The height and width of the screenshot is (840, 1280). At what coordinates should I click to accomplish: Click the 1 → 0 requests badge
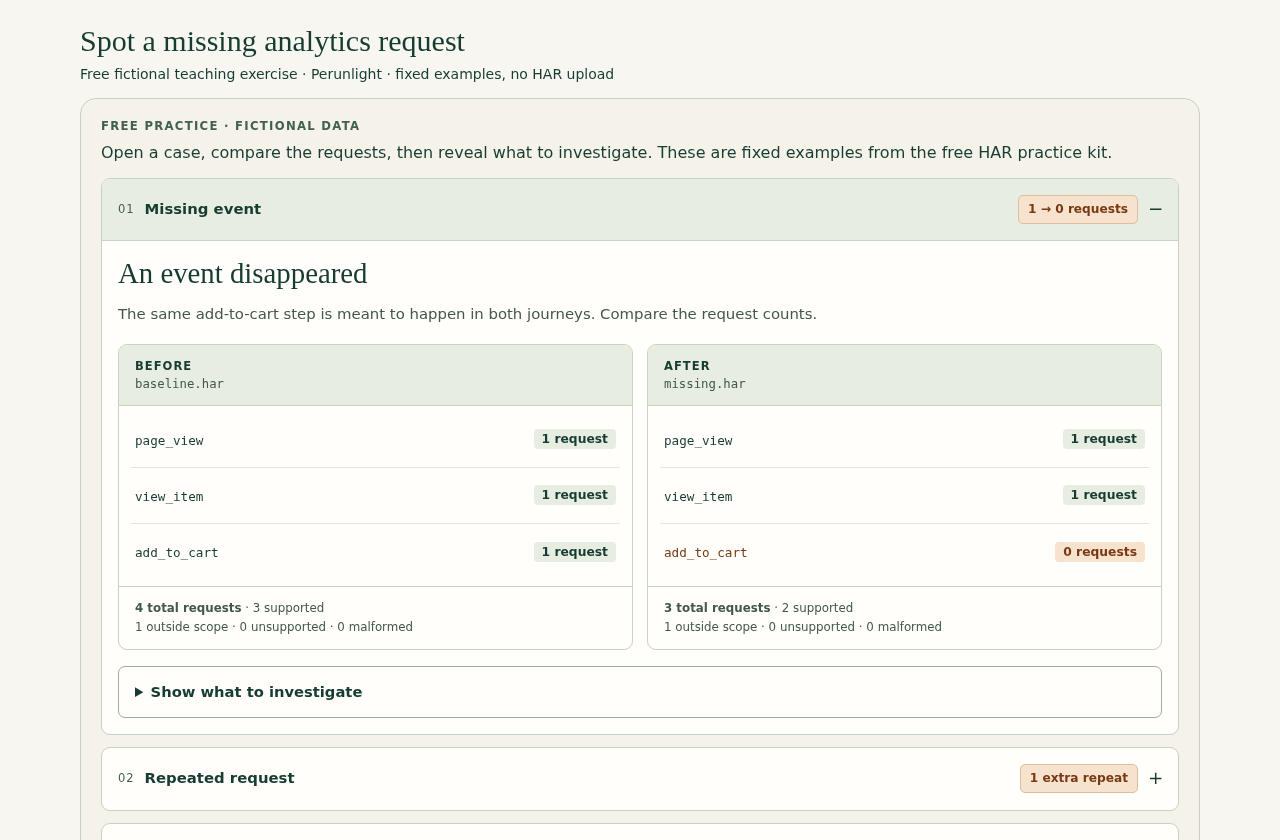coord(1078,209)
